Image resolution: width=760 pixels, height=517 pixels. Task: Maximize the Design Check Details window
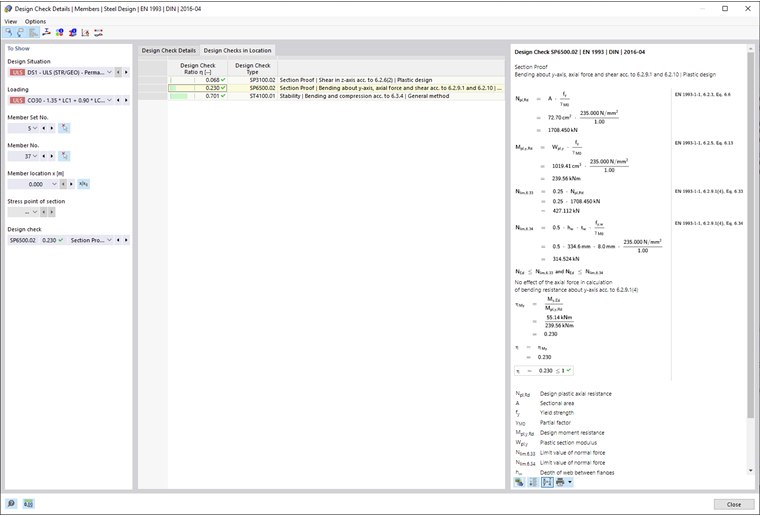(x=725, y=9)
